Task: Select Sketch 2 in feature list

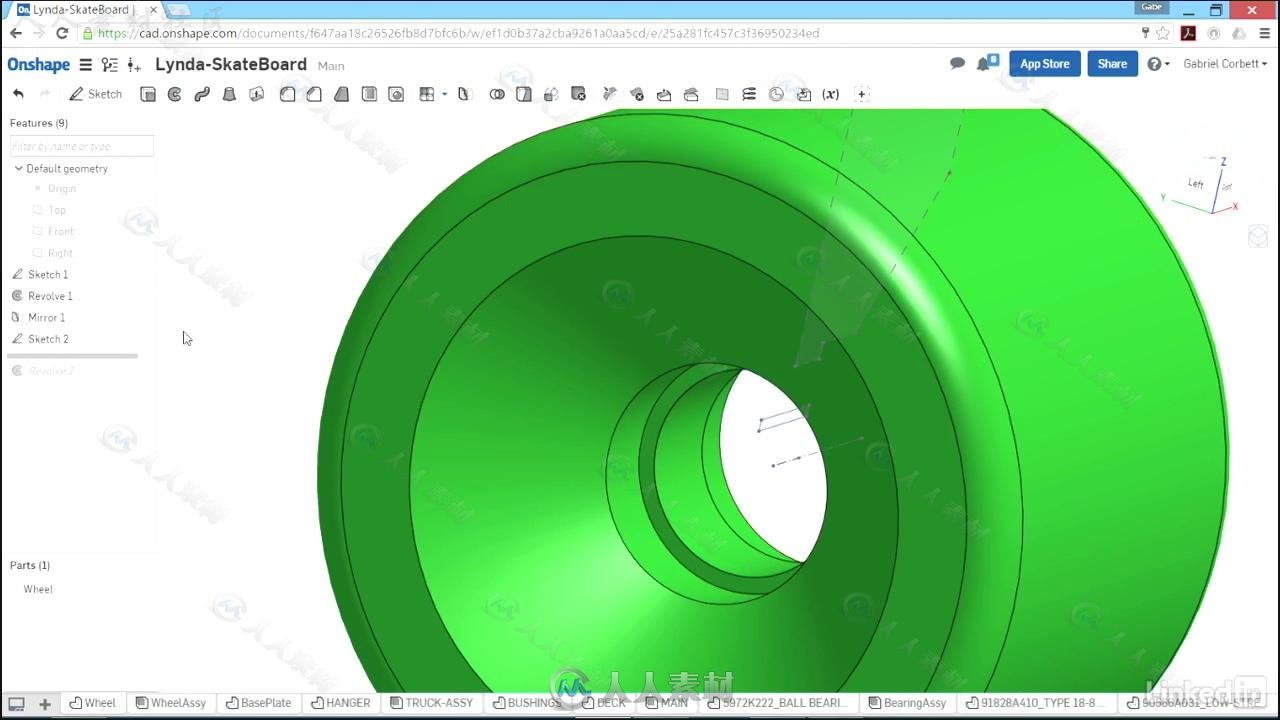Action: (48, 339)
